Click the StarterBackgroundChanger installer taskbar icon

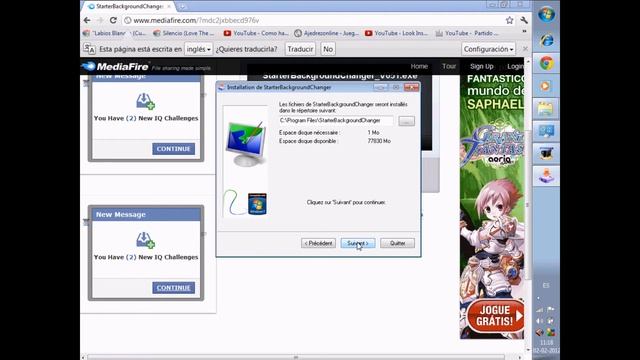pyautogui.click(x=546, y=176)
